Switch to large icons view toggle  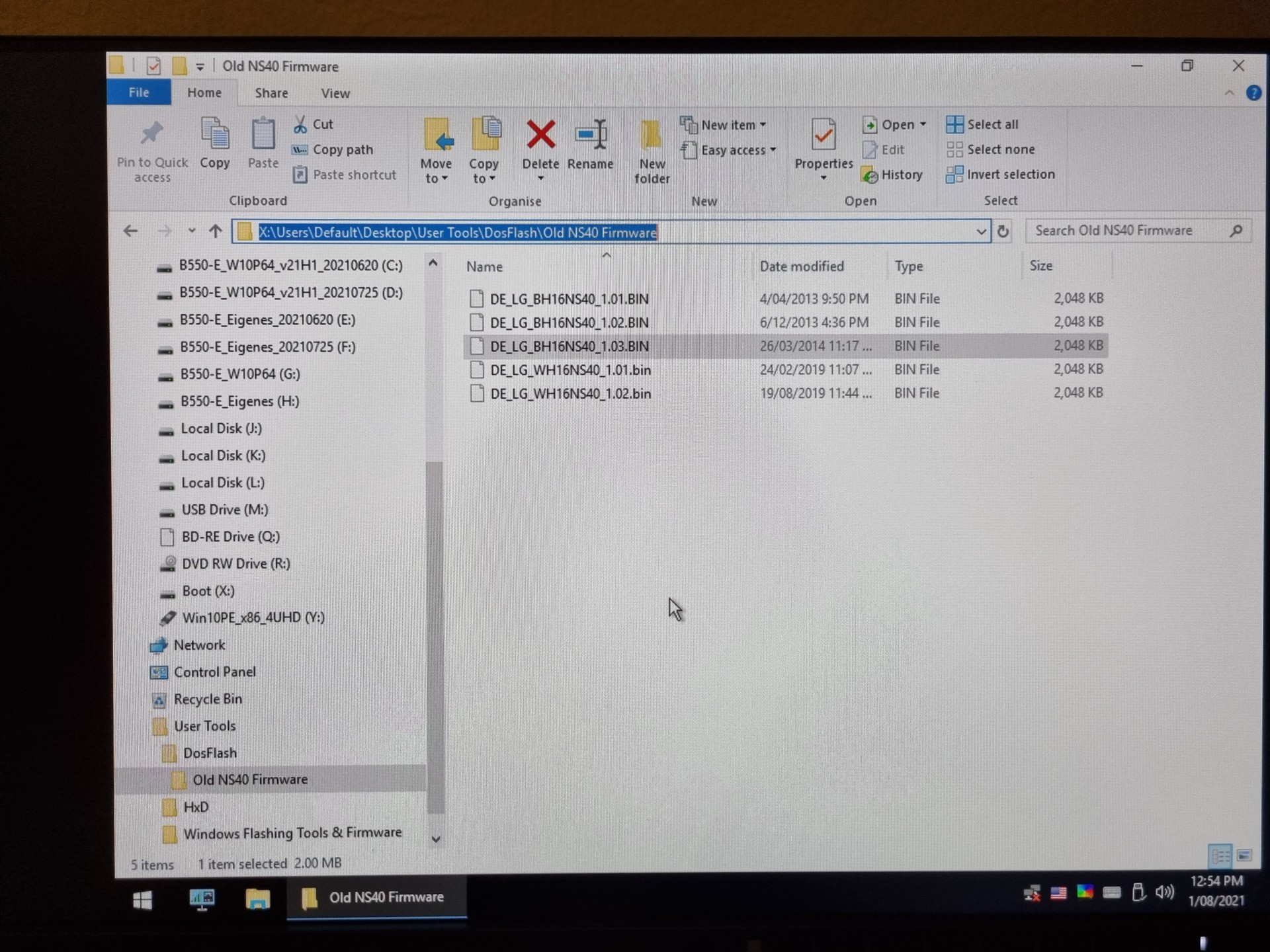point(1244,856)
